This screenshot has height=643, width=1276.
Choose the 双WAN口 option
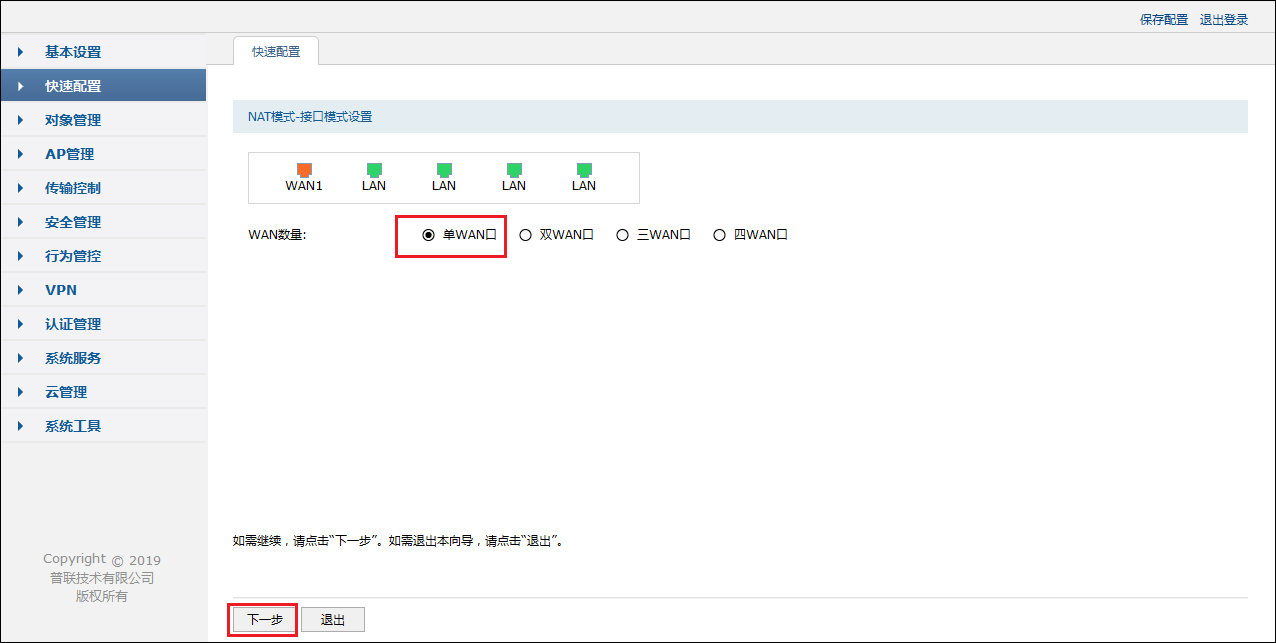coord(526,236)
